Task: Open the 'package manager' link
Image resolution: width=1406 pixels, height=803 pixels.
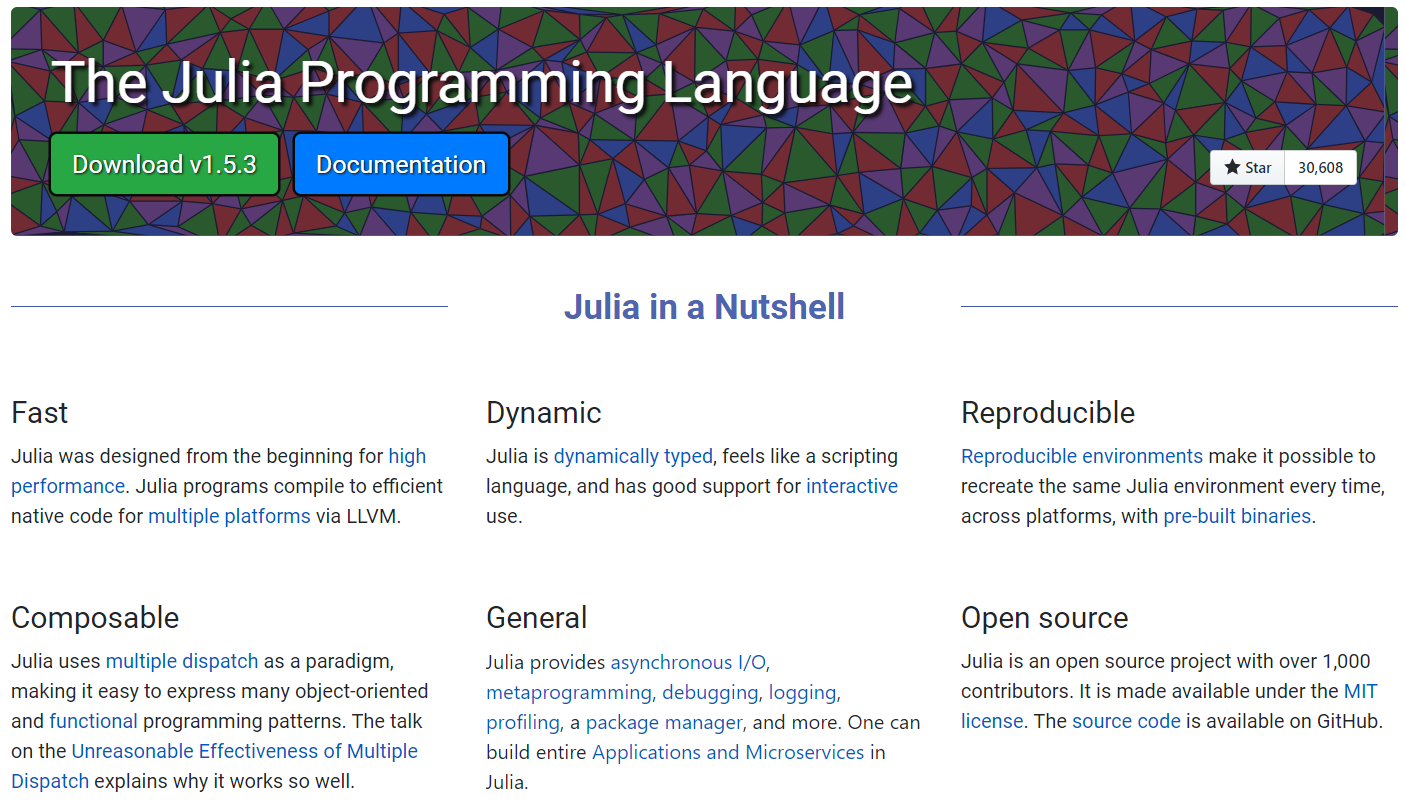Action: 664,722
